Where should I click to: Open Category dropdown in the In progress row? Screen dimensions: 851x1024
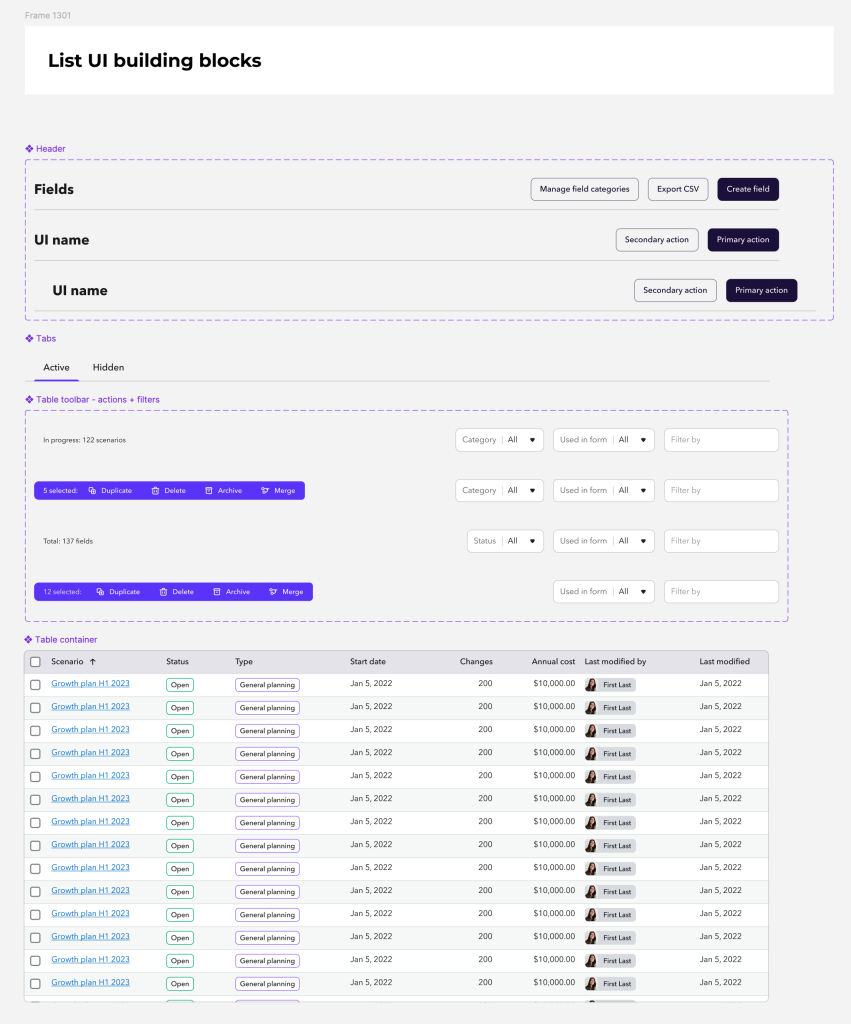click(500, 440)
